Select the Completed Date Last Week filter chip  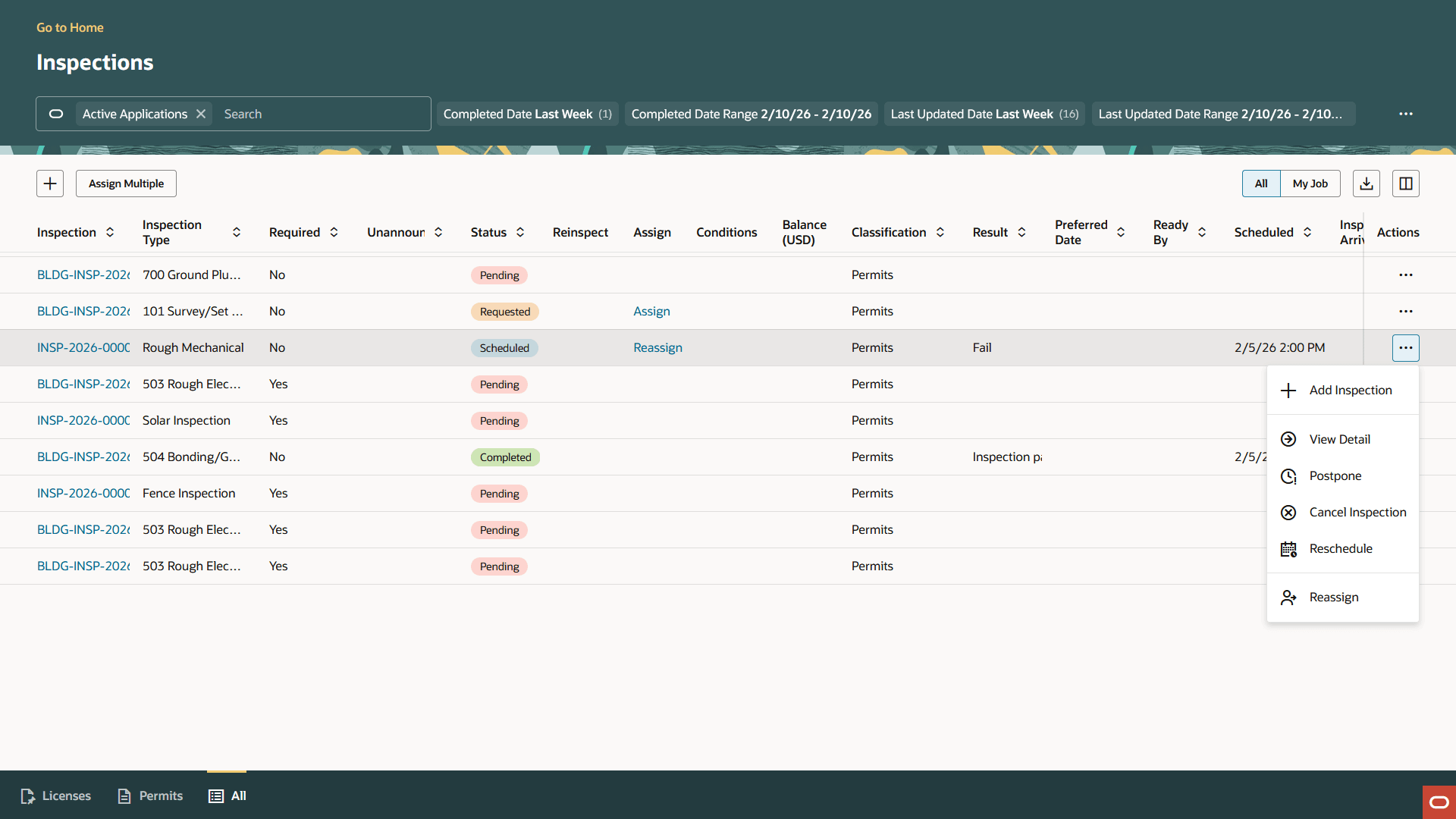pos(526,113)
